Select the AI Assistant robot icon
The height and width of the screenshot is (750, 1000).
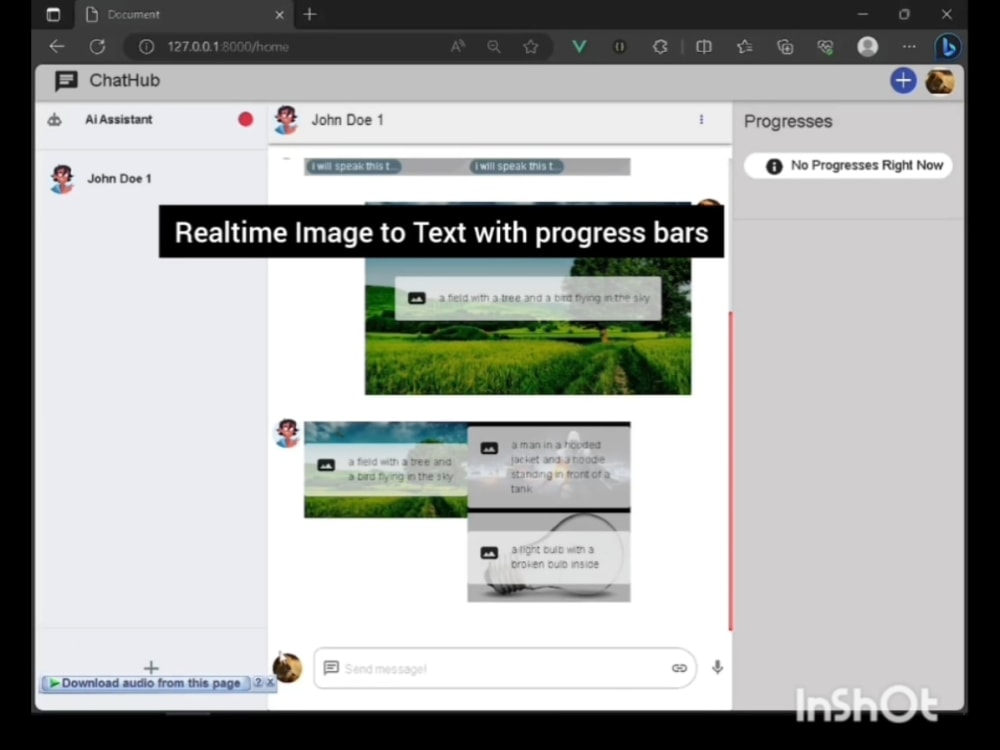tap(54, 119)
